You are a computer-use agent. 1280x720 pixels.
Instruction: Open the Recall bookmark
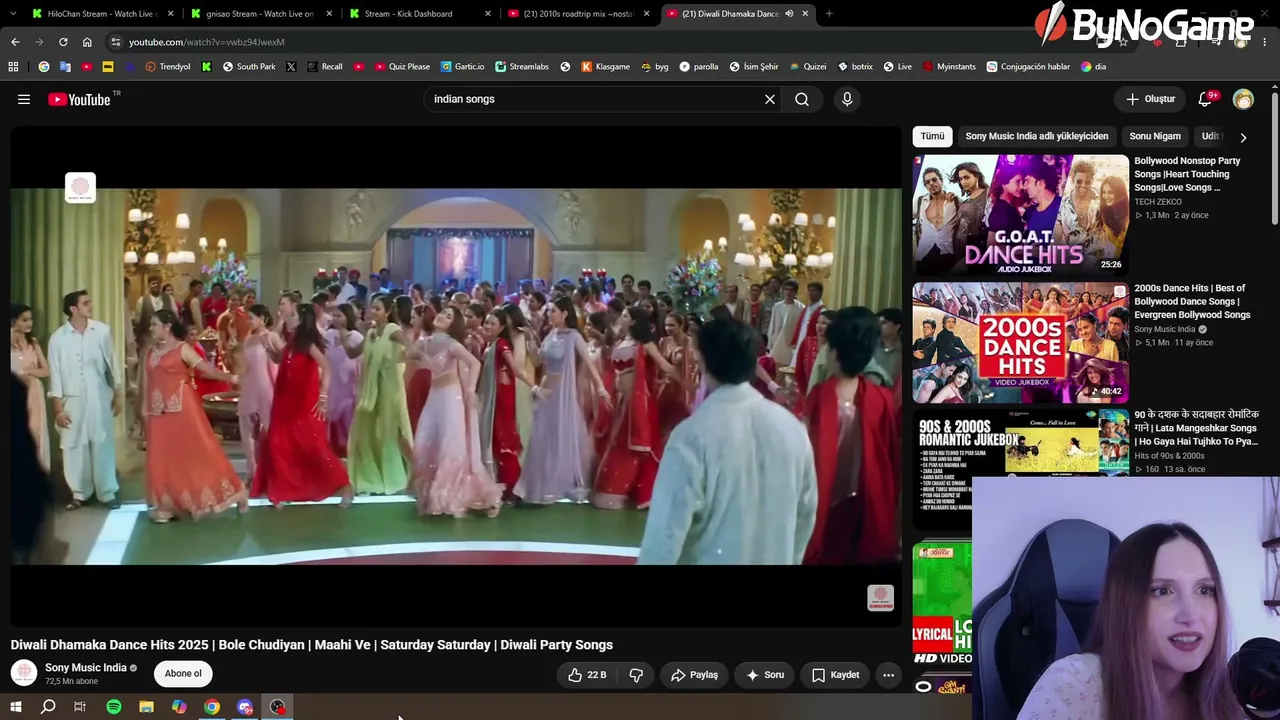325,67
